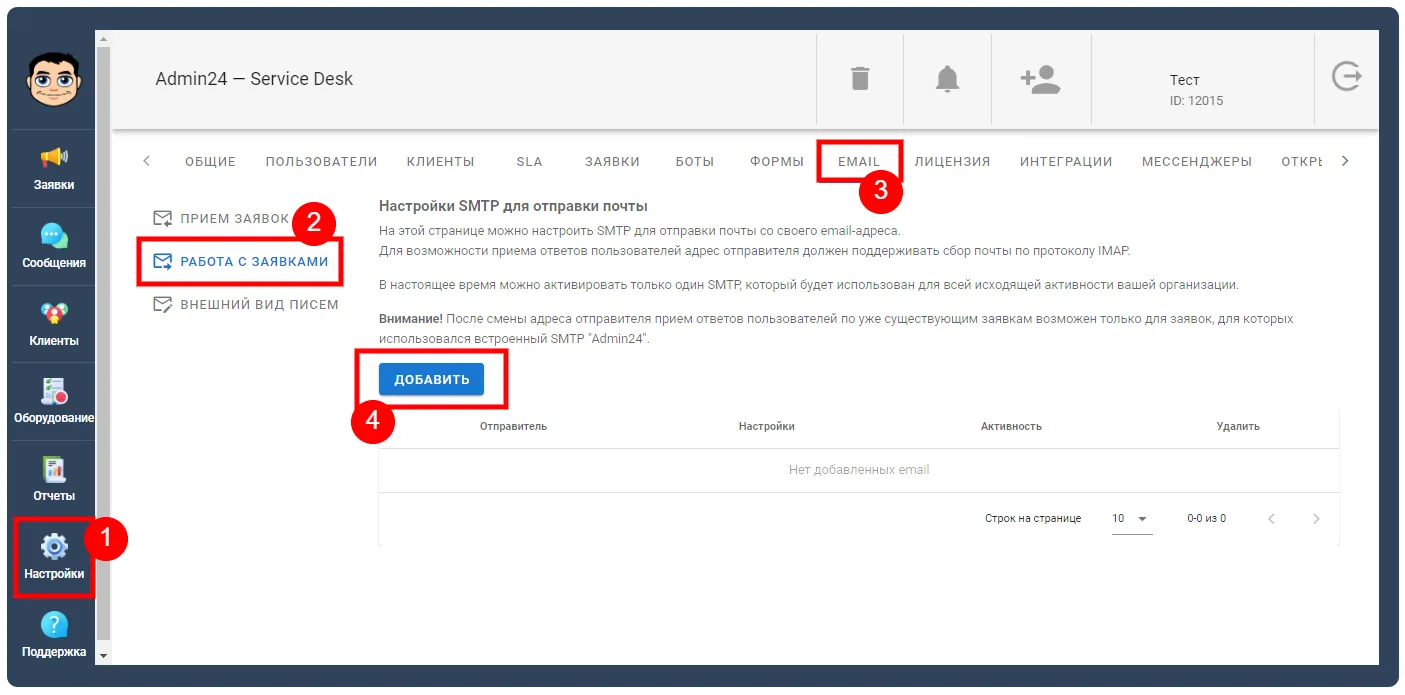Screen dimensions: 1405x695
Task: Click the sidebar scrollbar down arrow
Action: pos(103,656)
